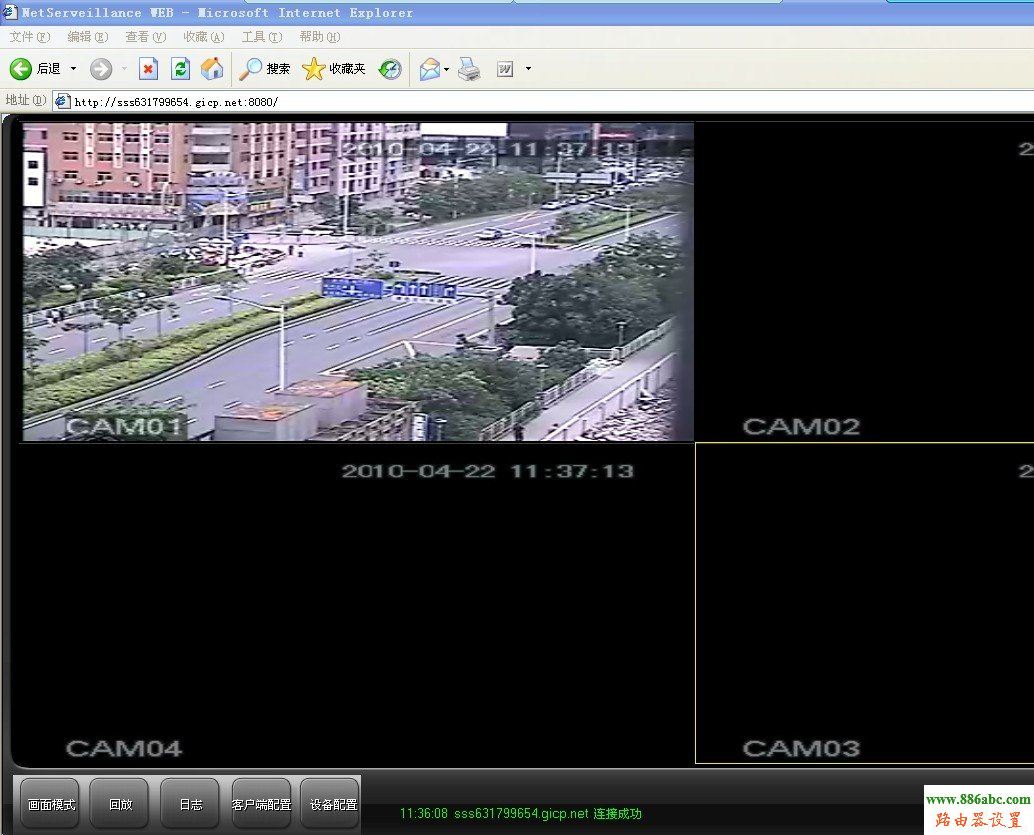Select the CAM01 live video pane
This screenshot has height=835, width=1034.
357,282
